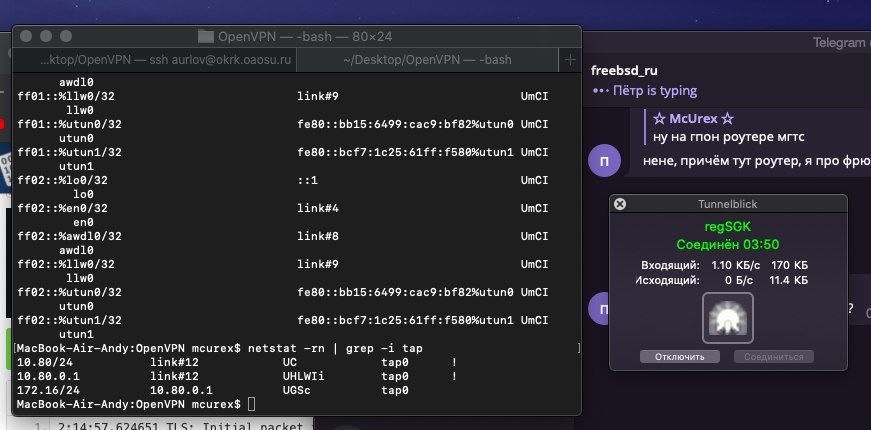Click the netstat -rn | grep -i tap command
Image resolution: width=871 pixels, height=430 pixels.
pos(335,349)
